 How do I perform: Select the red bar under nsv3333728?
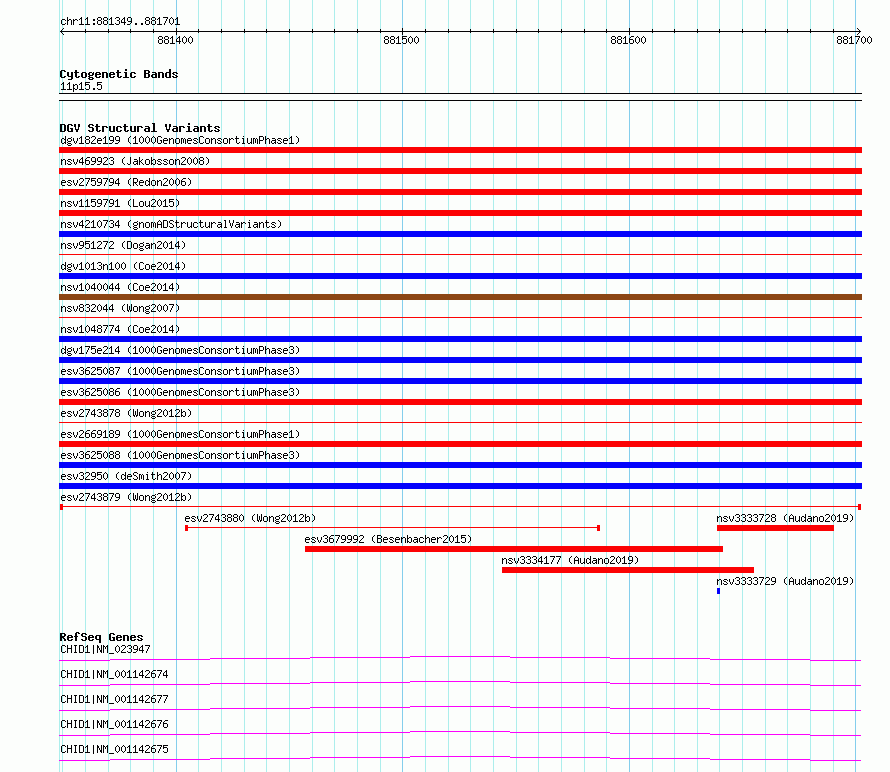pos(775,528)
